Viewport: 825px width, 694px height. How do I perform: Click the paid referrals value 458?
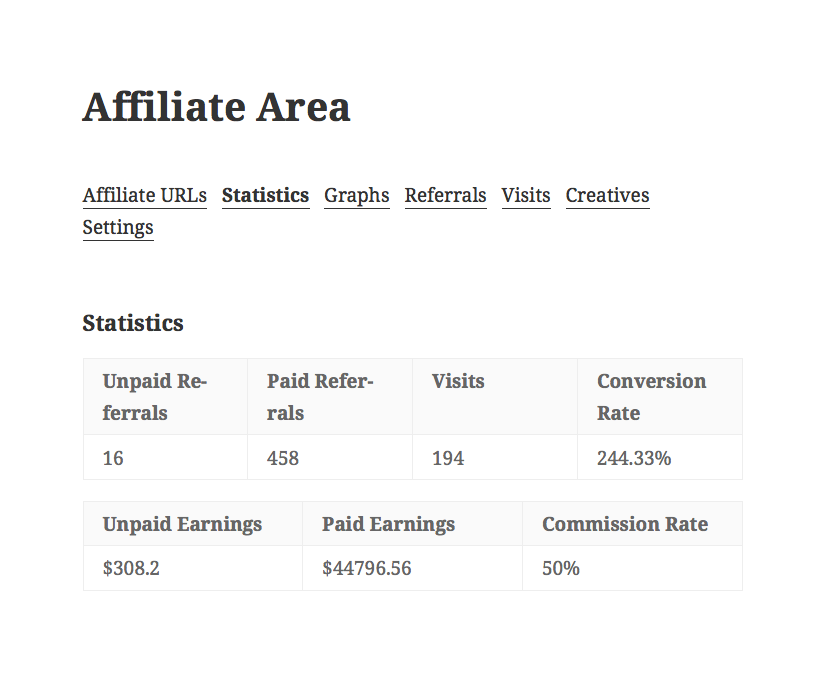pos(283,458)
